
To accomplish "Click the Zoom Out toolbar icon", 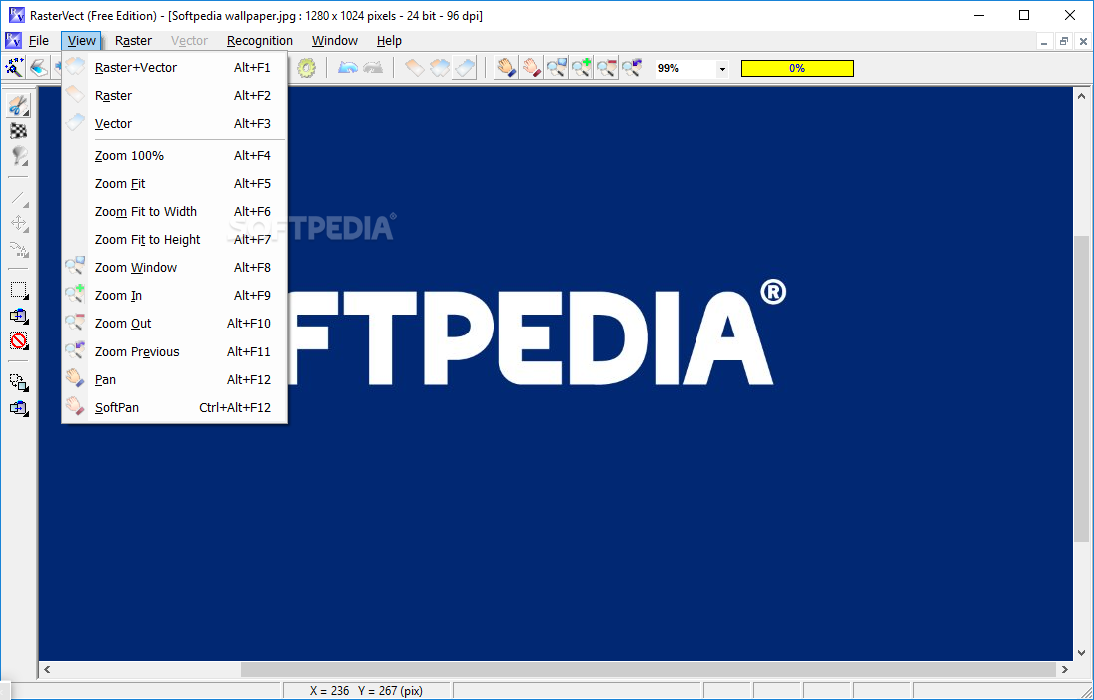I will [x=606, y=68].
